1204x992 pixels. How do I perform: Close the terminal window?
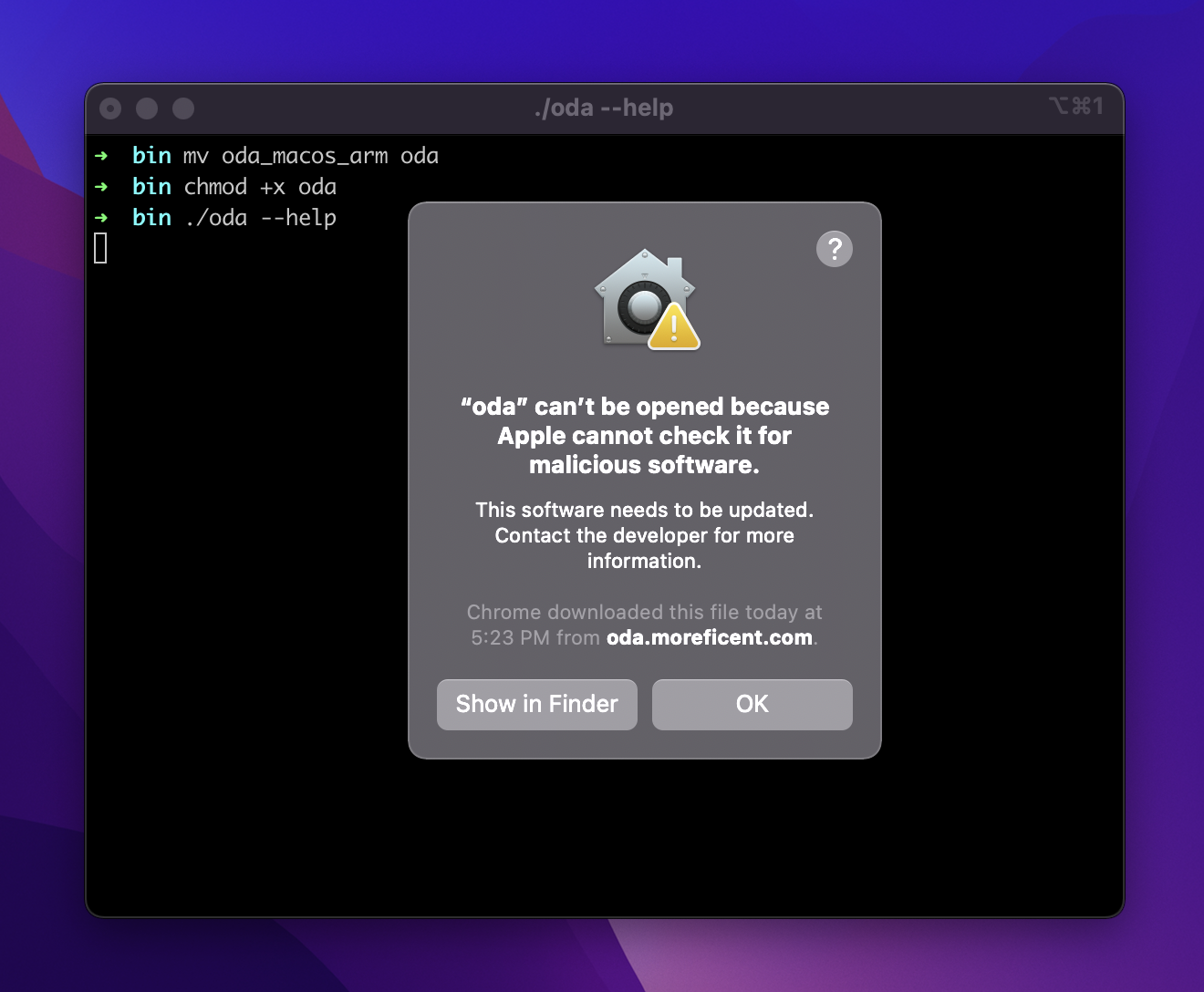[110, 108]
